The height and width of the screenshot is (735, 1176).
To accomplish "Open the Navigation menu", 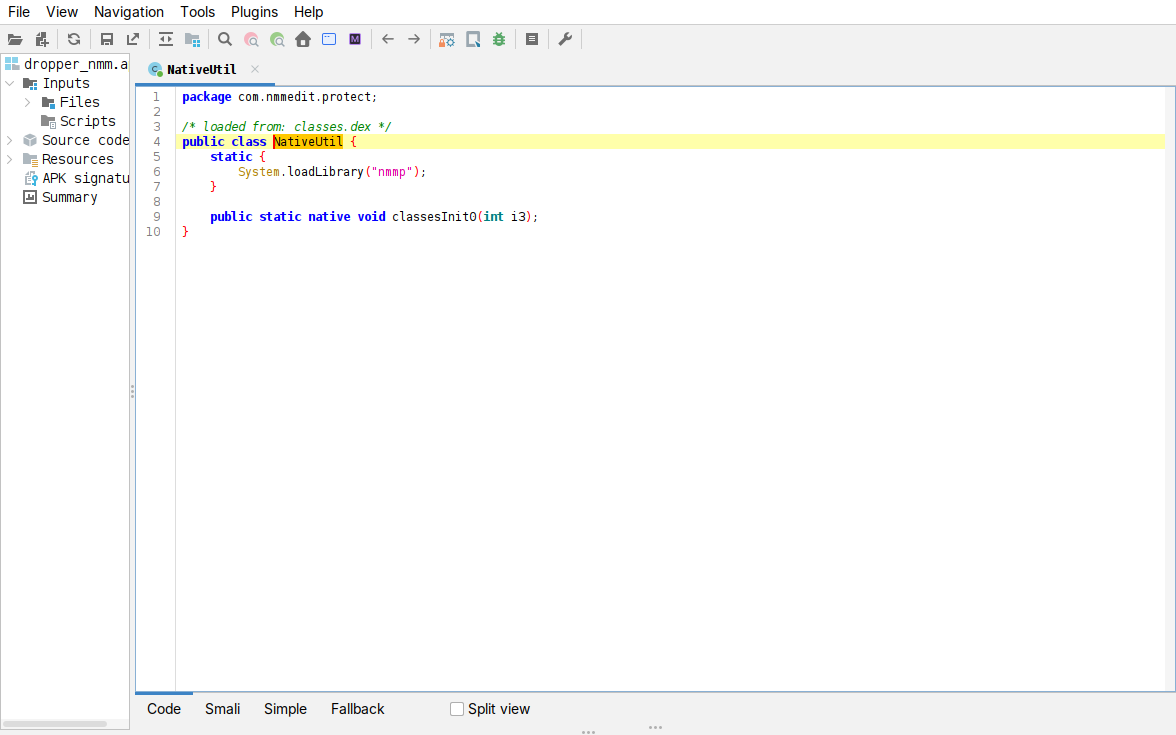I will tap(129, 12).
